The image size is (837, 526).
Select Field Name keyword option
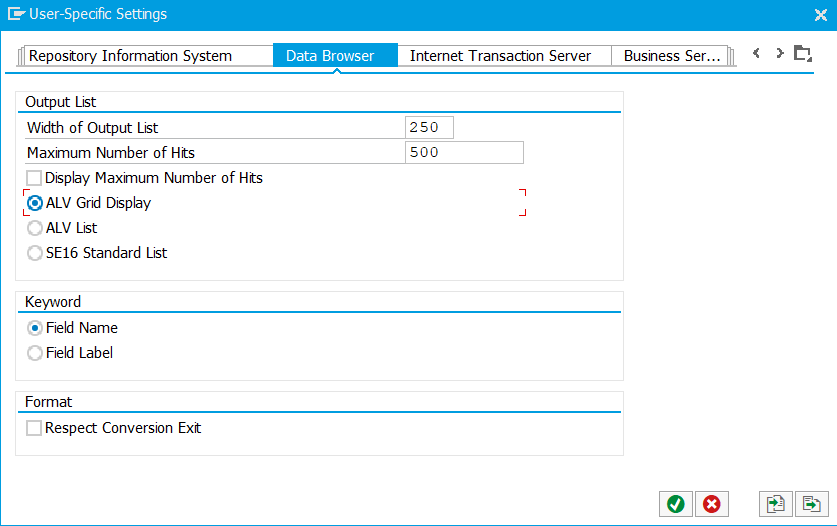tap(35, 328)
